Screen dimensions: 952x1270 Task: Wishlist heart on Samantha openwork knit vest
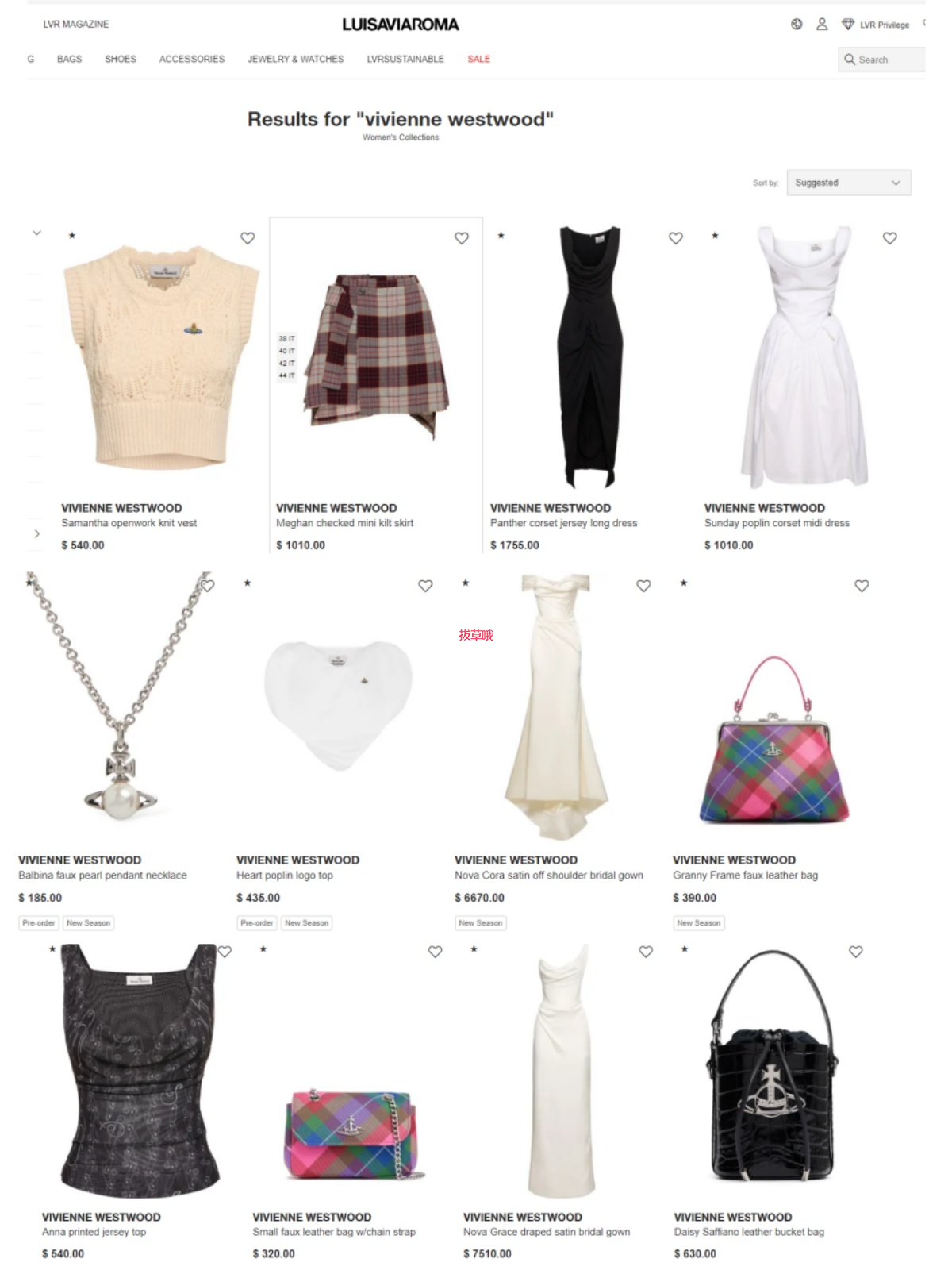tap(248, 238)
